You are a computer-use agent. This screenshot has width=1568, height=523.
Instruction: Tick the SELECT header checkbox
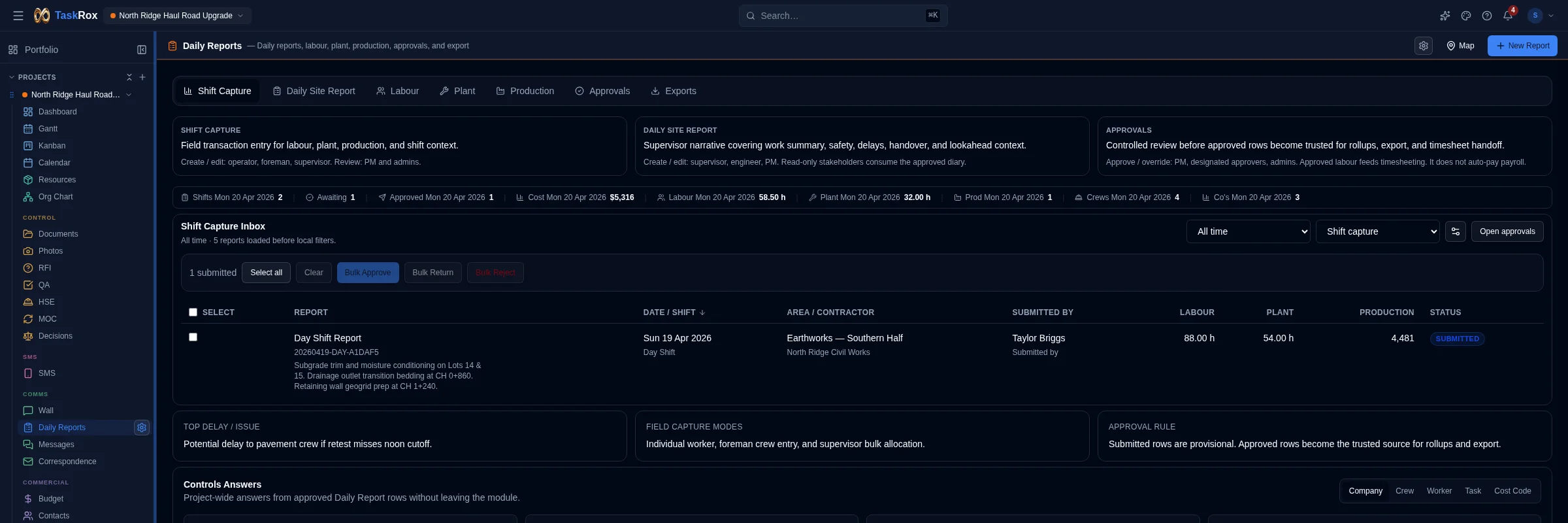pyautogui.click(x=193, y=312)
